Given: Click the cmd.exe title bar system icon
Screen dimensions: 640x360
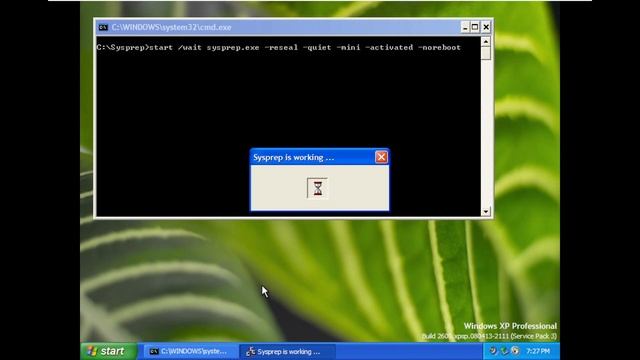Looking at the screenshot, I should tap(103, 27).
